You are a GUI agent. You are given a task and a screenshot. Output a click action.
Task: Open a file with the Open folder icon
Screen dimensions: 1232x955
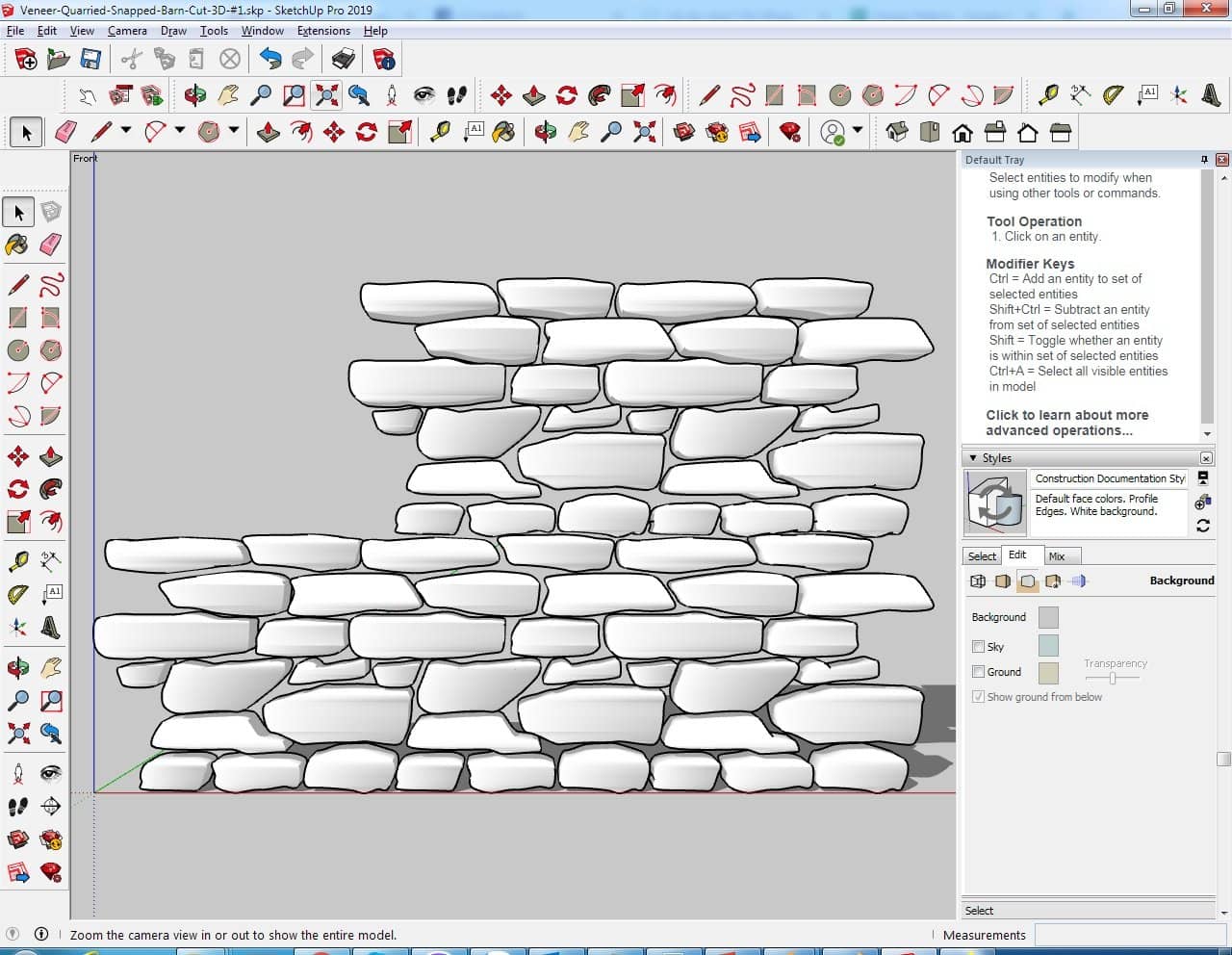pos(58,60)
